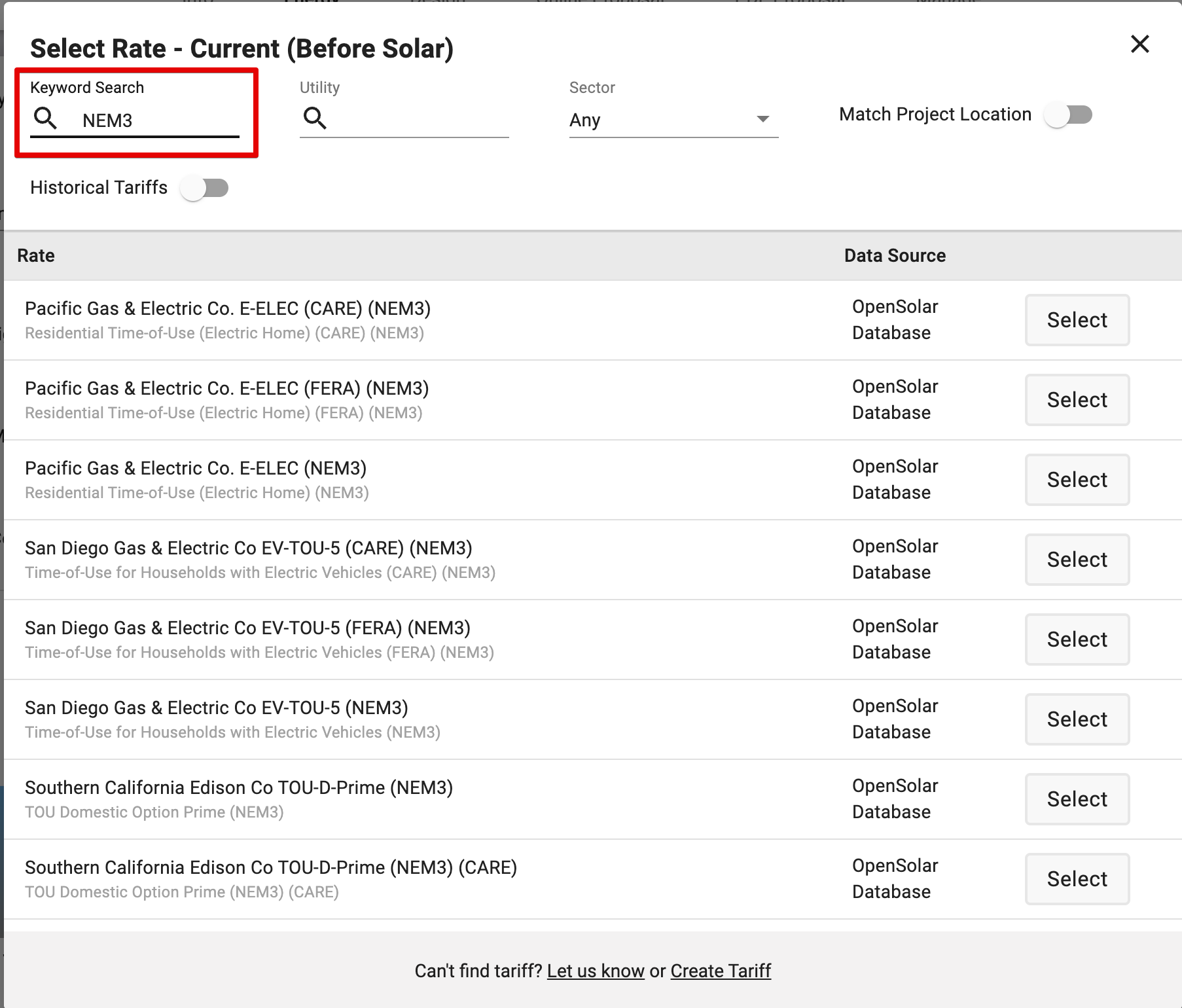Click the Data Source column header
Image resolution: width=1182 pixels, height=1008 pixels.
(895, 255)
